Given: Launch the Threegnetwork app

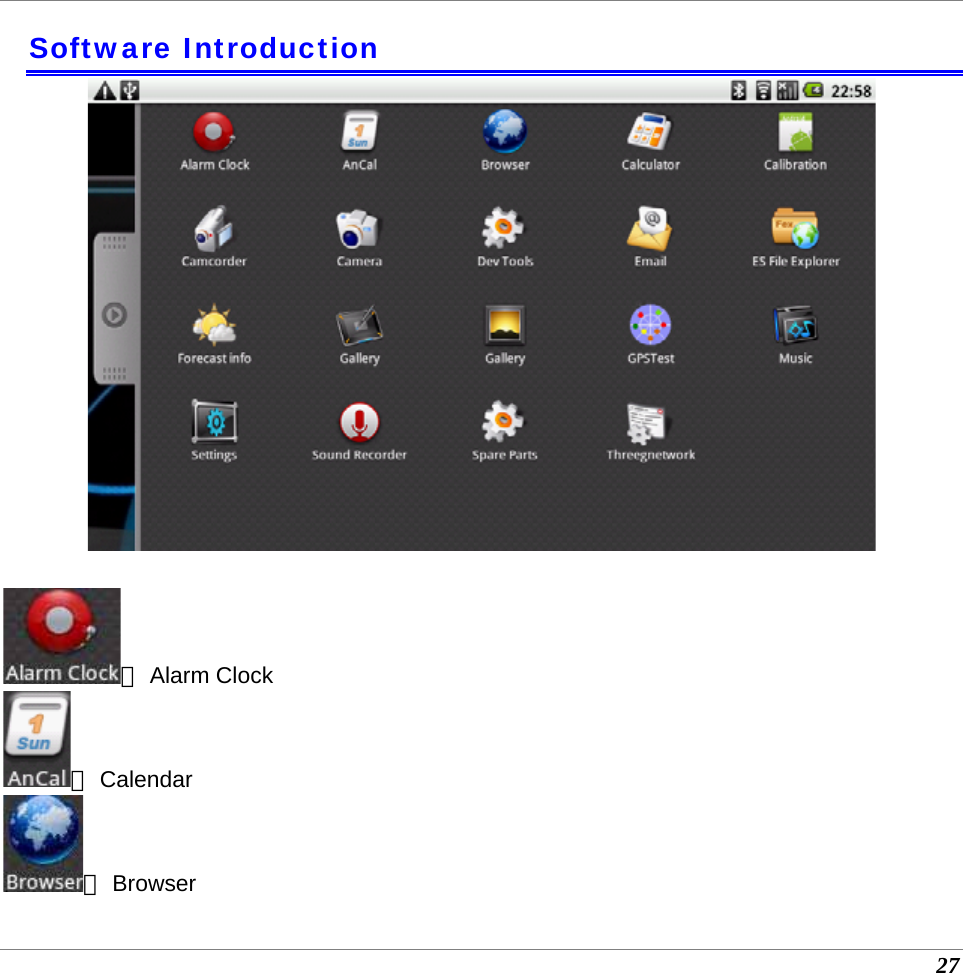Looking at the screenshot, I should coord(649,421).
